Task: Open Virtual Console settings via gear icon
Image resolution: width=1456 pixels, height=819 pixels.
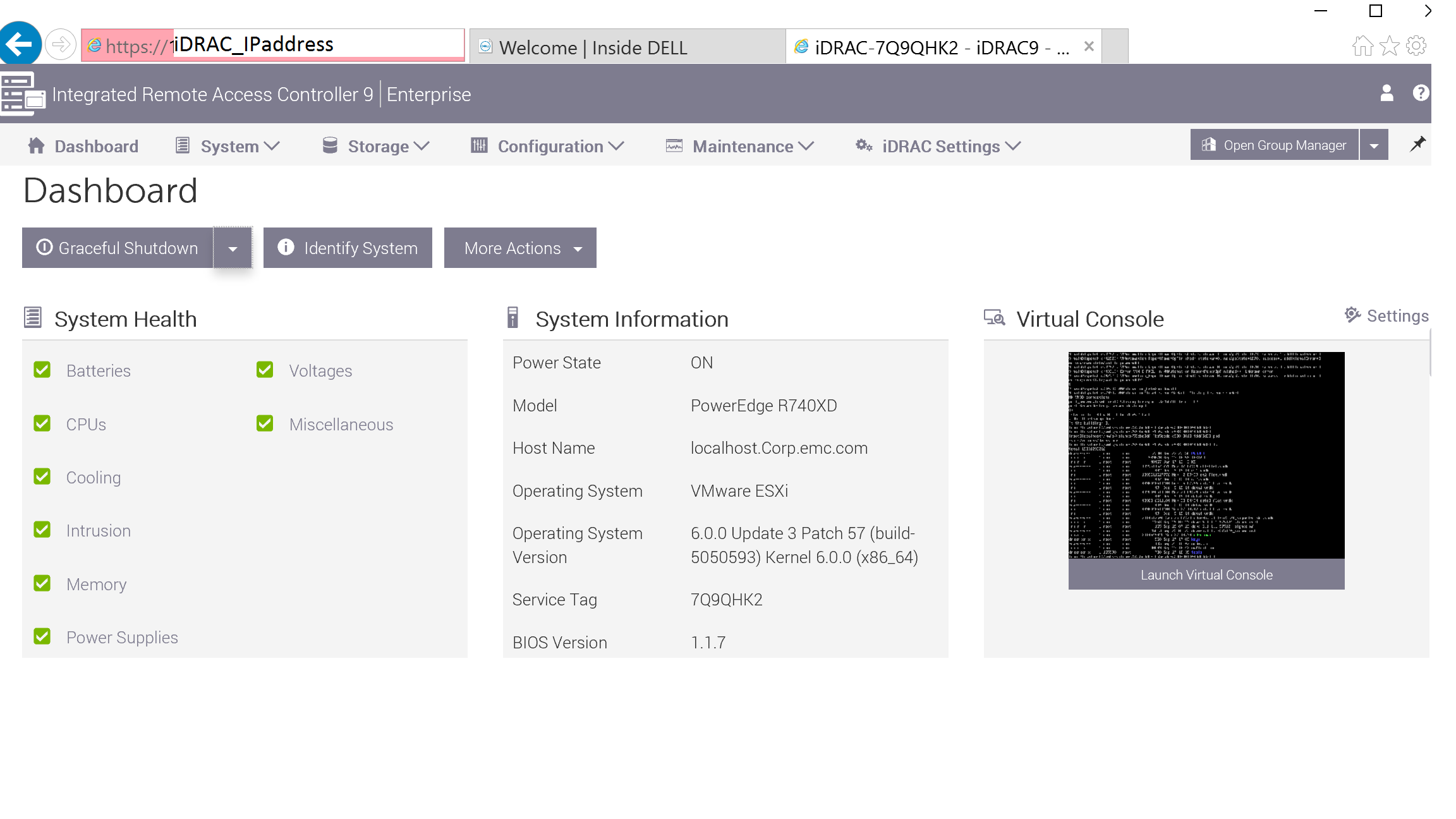Action: [1351, 315]
